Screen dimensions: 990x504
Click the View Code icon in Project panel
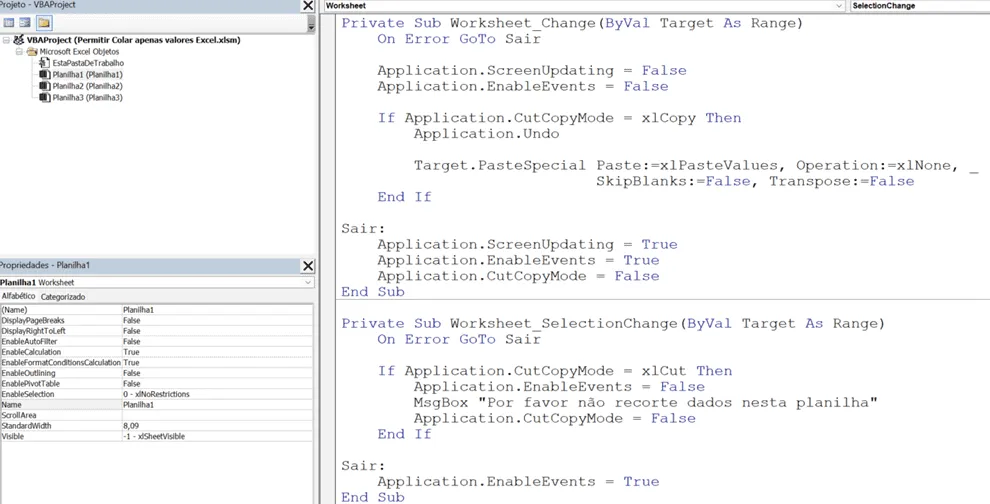click(9, 23)
